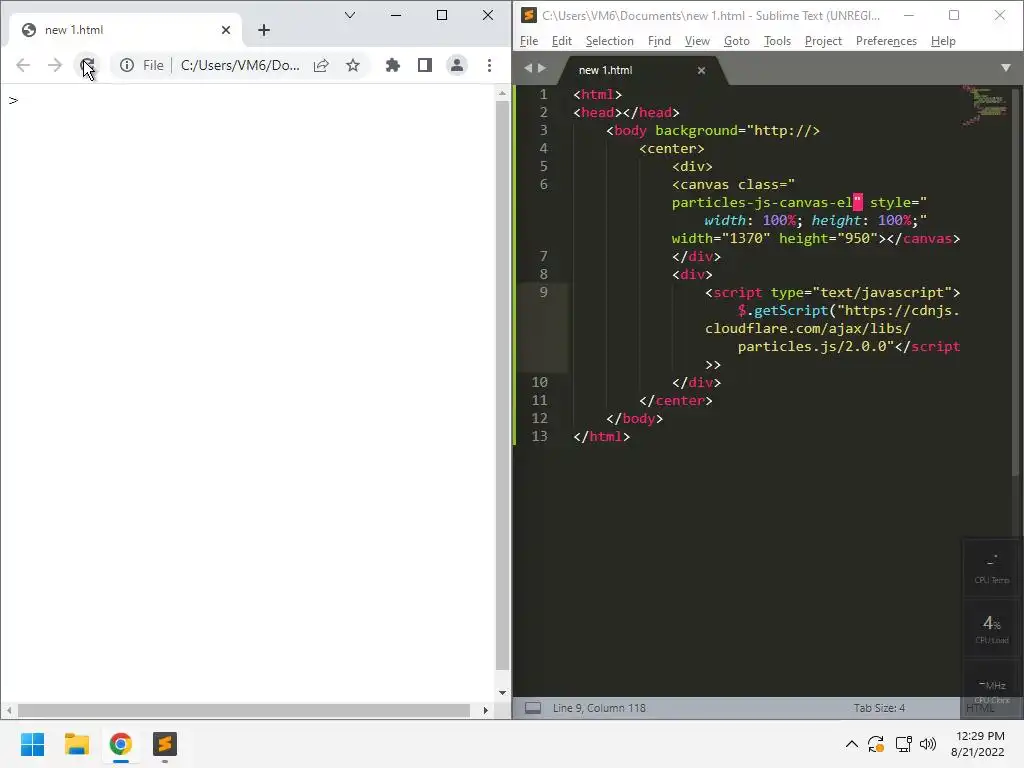Reload the page in Chrome
Image resolution: width=1024 pixels, height=768 pixels.
[87, 65]
